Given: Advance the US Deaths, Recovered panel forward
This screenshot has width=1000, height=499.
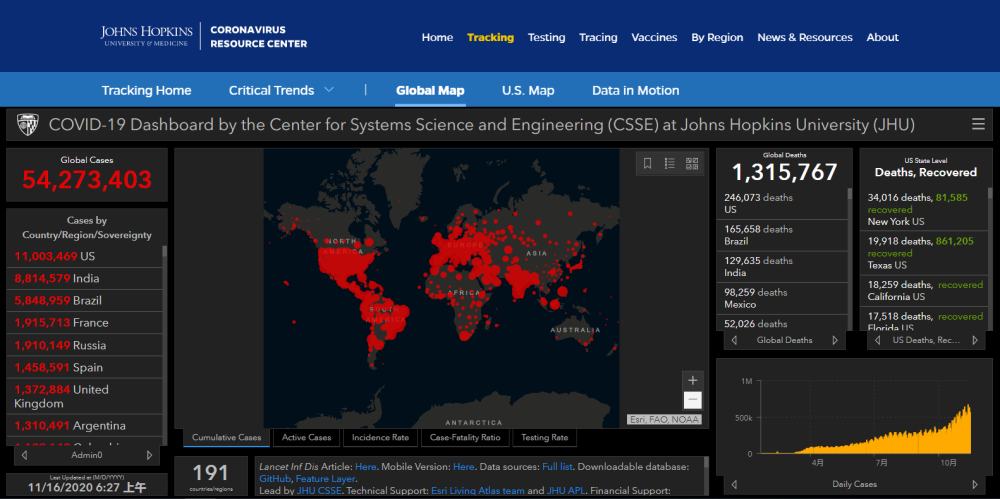Looking at the screenshot, I should [978, 340].
